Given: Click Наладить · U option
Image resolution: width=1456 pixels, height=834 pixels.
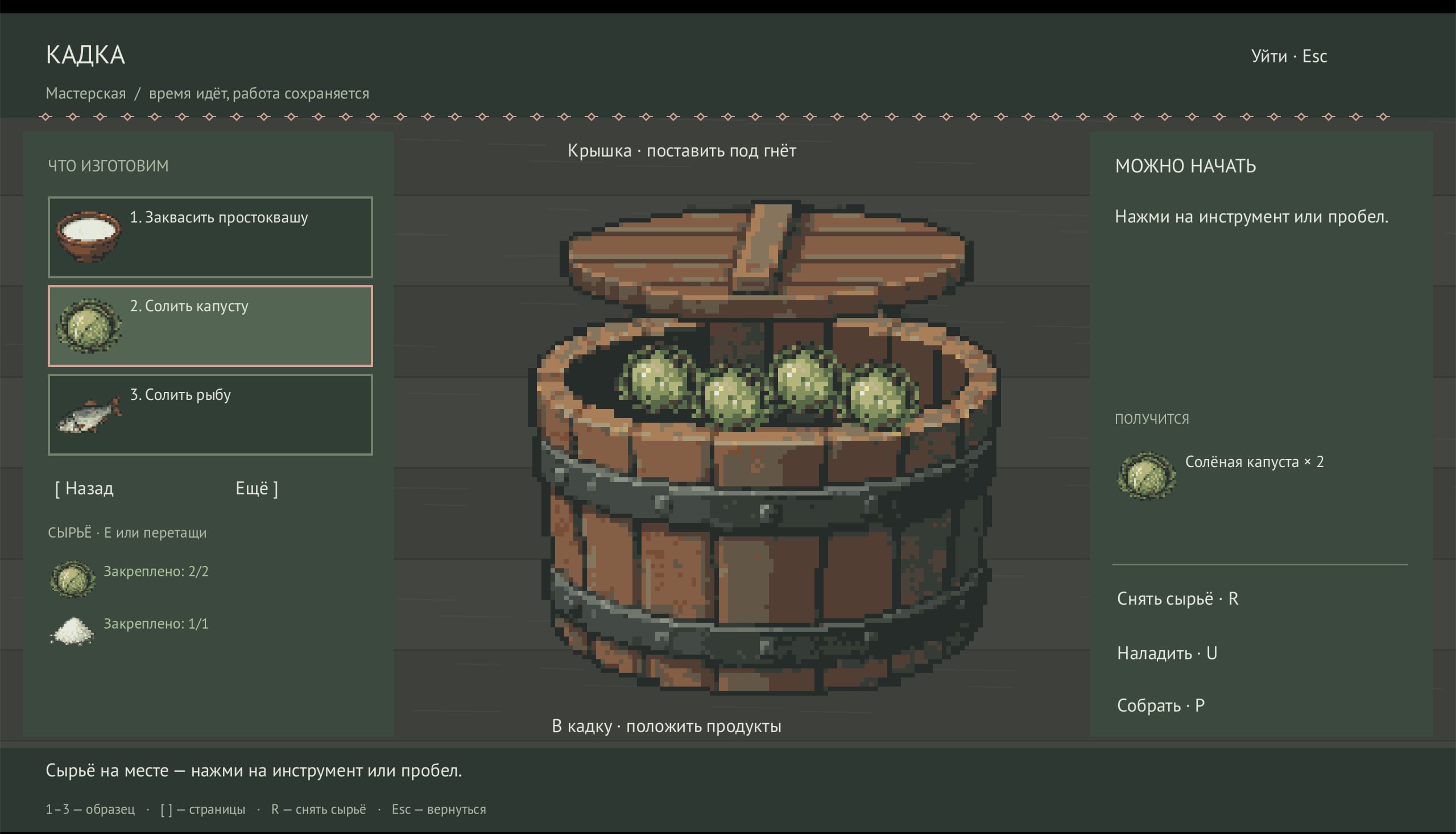Looking at the screenshot, I should [1167, 654].
